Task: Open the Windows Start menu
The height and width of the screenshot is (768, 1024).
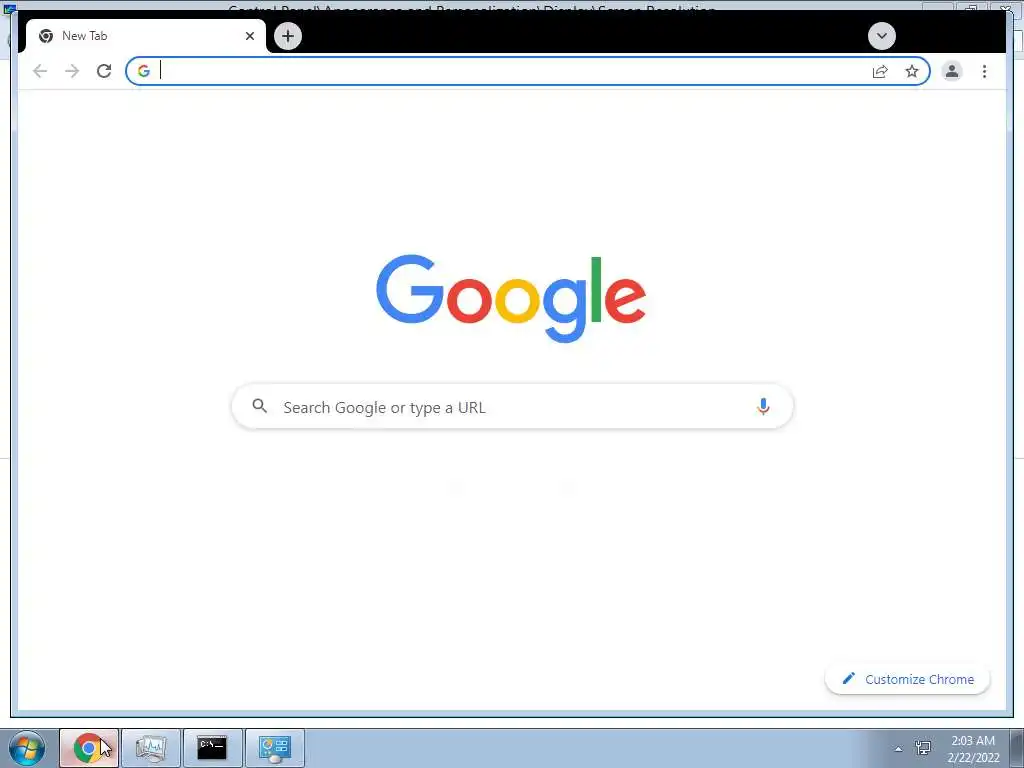Action: click(x=27, y=748)
